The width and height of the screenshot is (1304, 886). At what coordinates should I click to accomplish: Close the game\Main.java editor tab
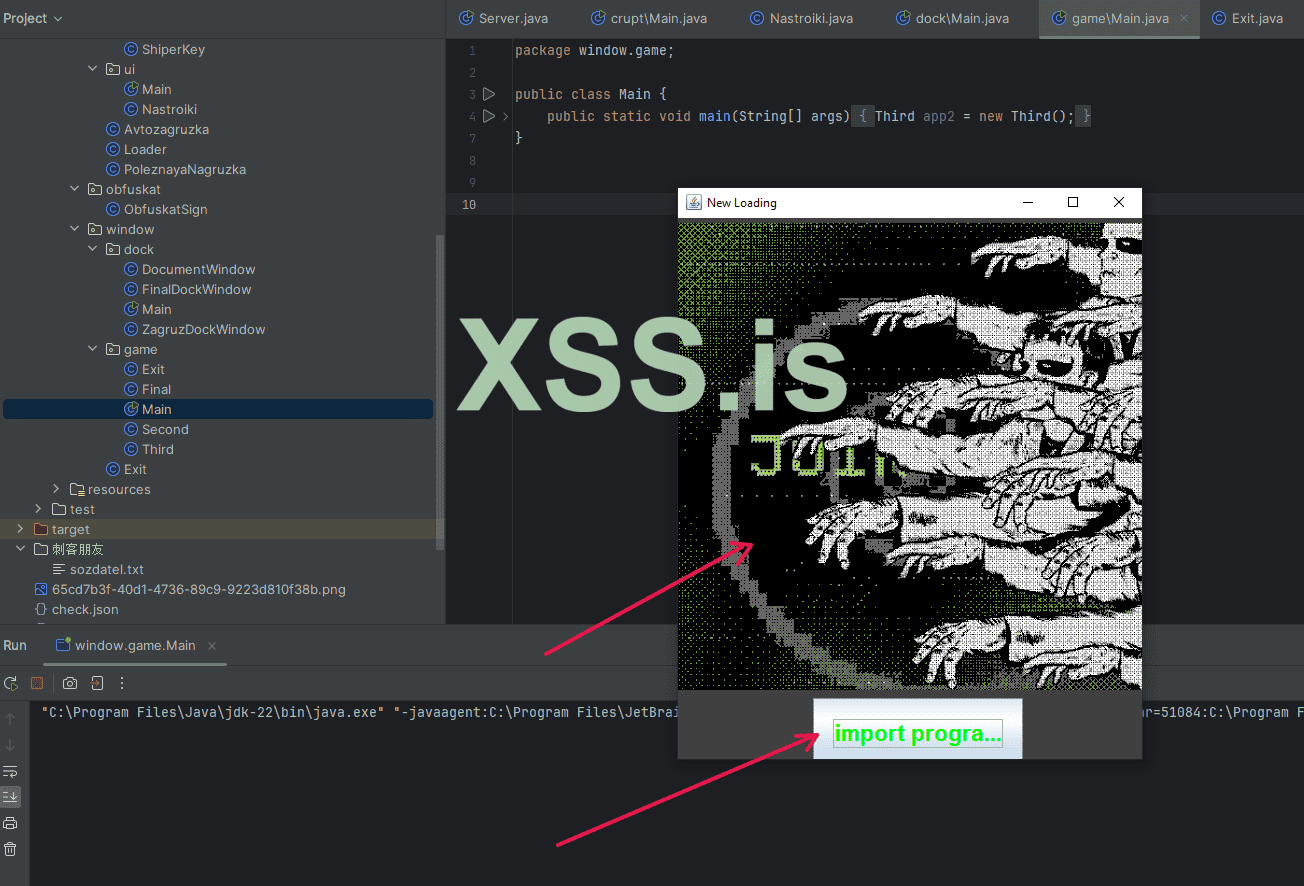tap(1185, 18)
